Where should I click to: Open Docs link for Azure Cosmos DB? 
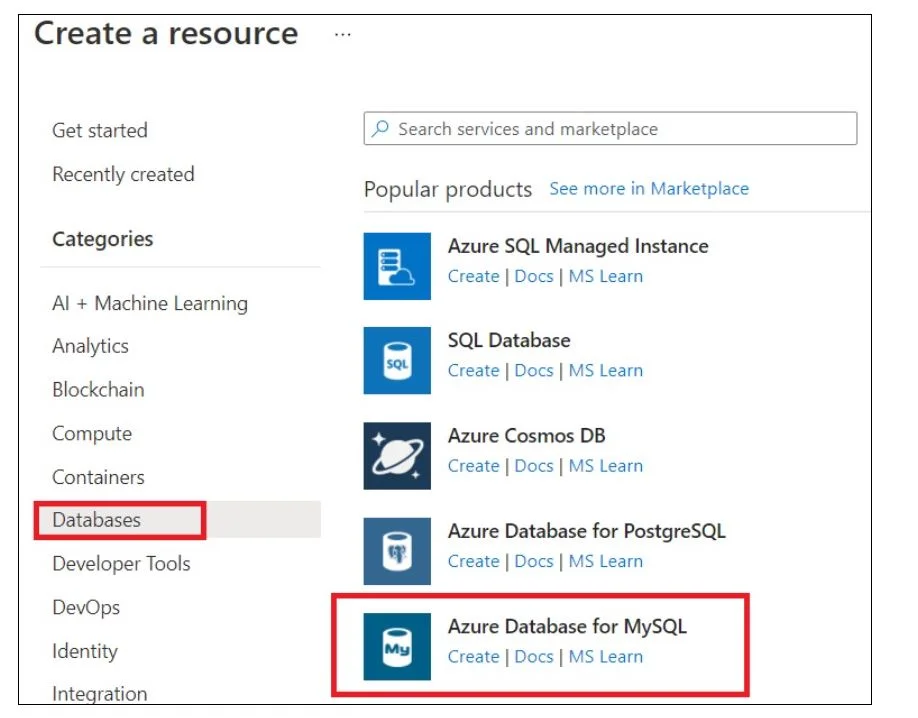click(x=534, y=466)
